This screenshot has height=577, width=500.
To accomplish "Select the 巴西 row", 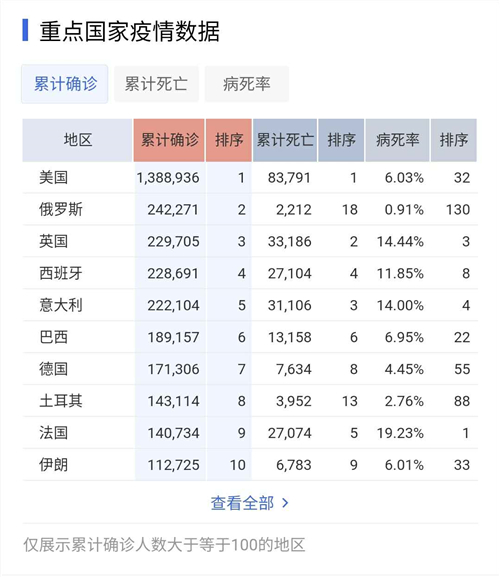I will pos(250,337).
